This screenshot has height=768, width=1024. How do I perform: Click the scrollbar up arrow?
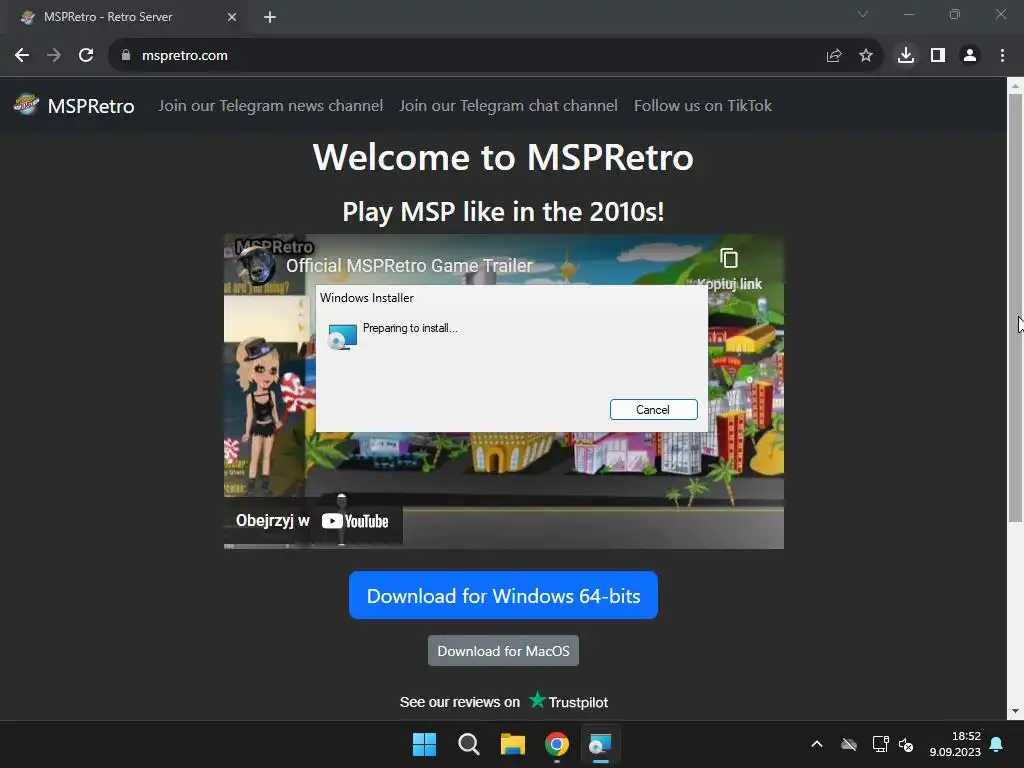[x=1015, y=86]
